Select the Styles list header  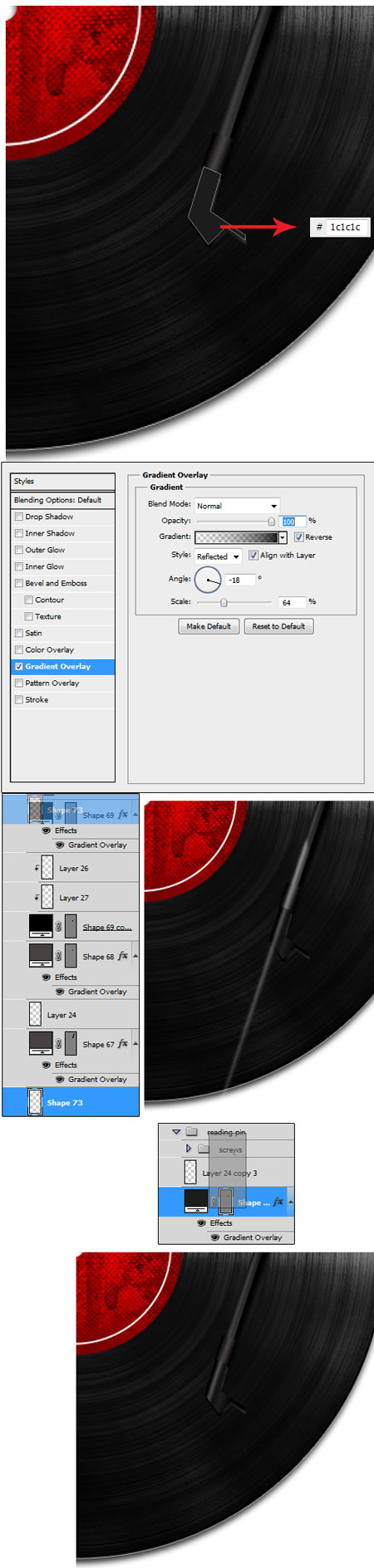coord(63,482)
